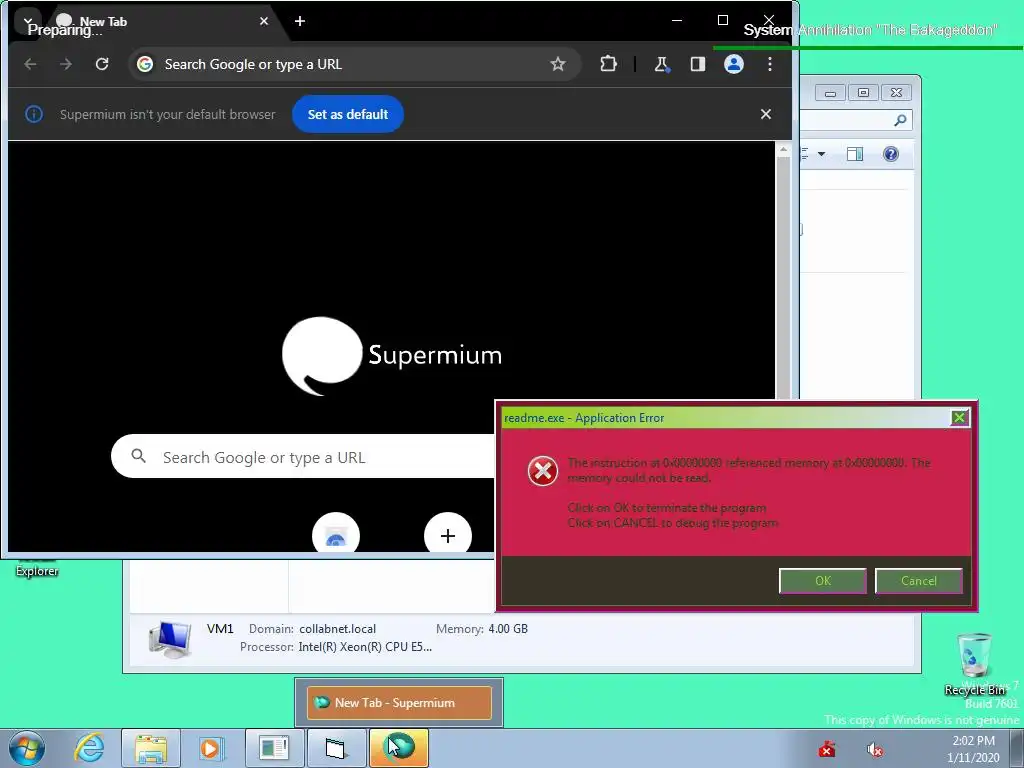This screenshot has height=768, width=1024.
Task: Click the address bar URL field
Action: click(353, 64)
